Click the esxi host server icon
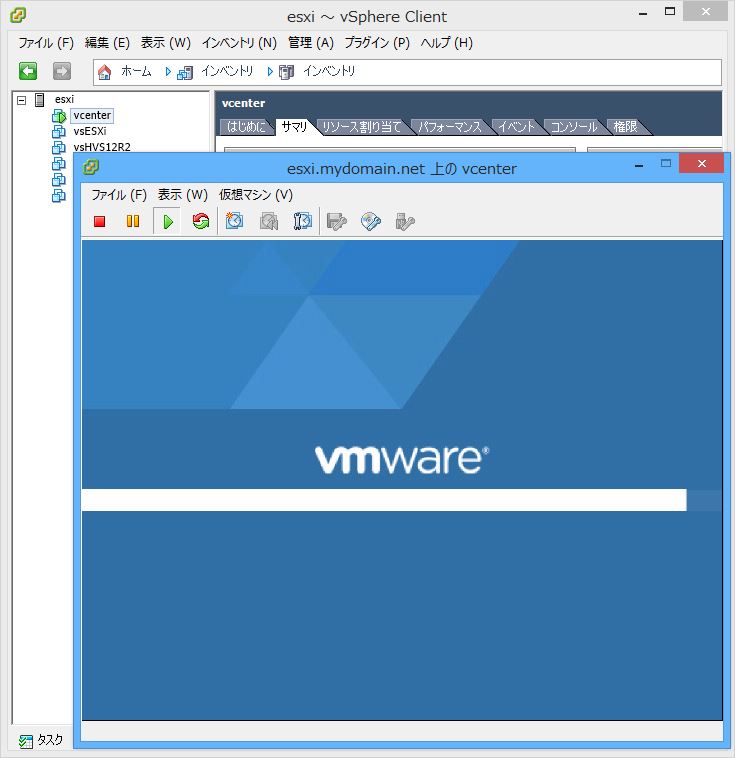 pos(40,100)
